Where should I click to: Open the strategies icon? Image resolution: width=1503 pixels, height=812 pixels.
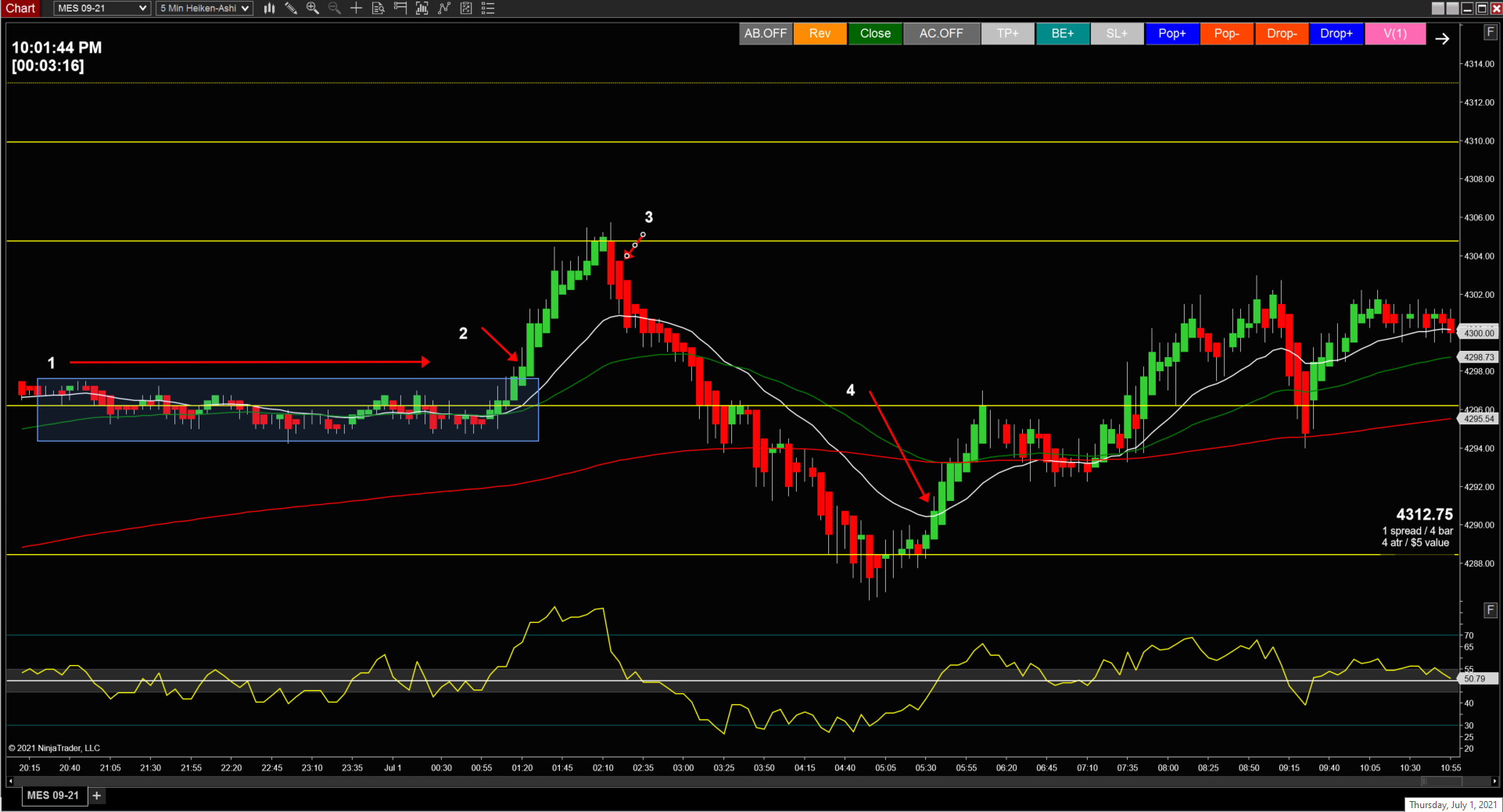click(x=466, y=8)
